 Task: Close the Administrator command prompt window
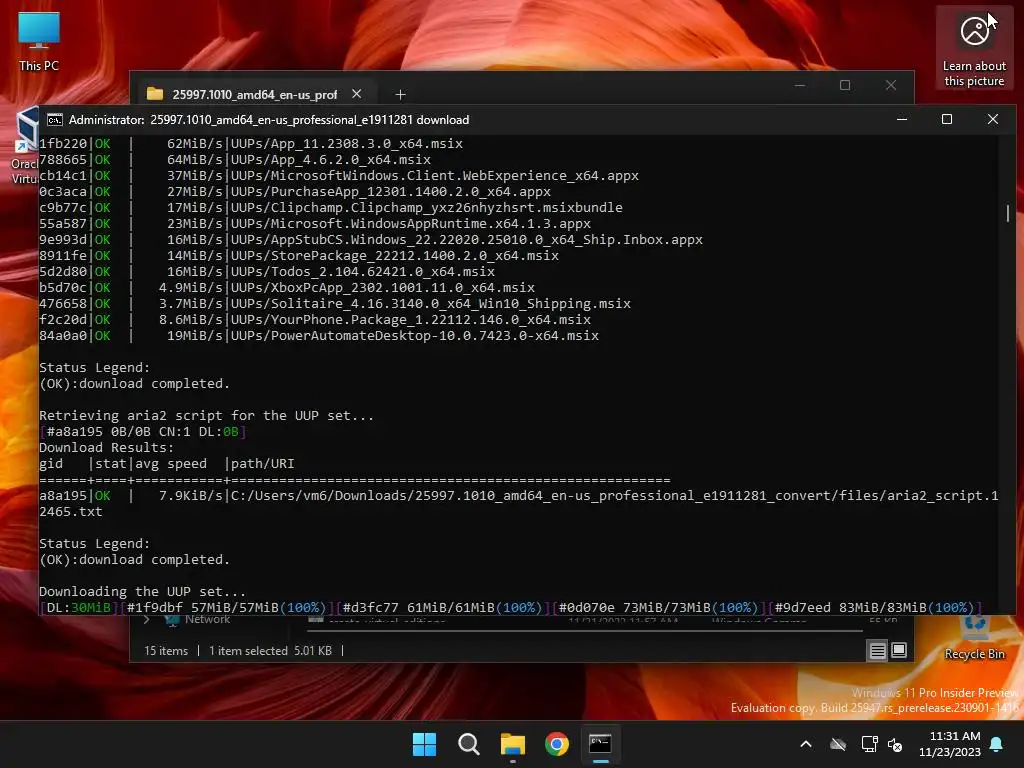(993, 120)
